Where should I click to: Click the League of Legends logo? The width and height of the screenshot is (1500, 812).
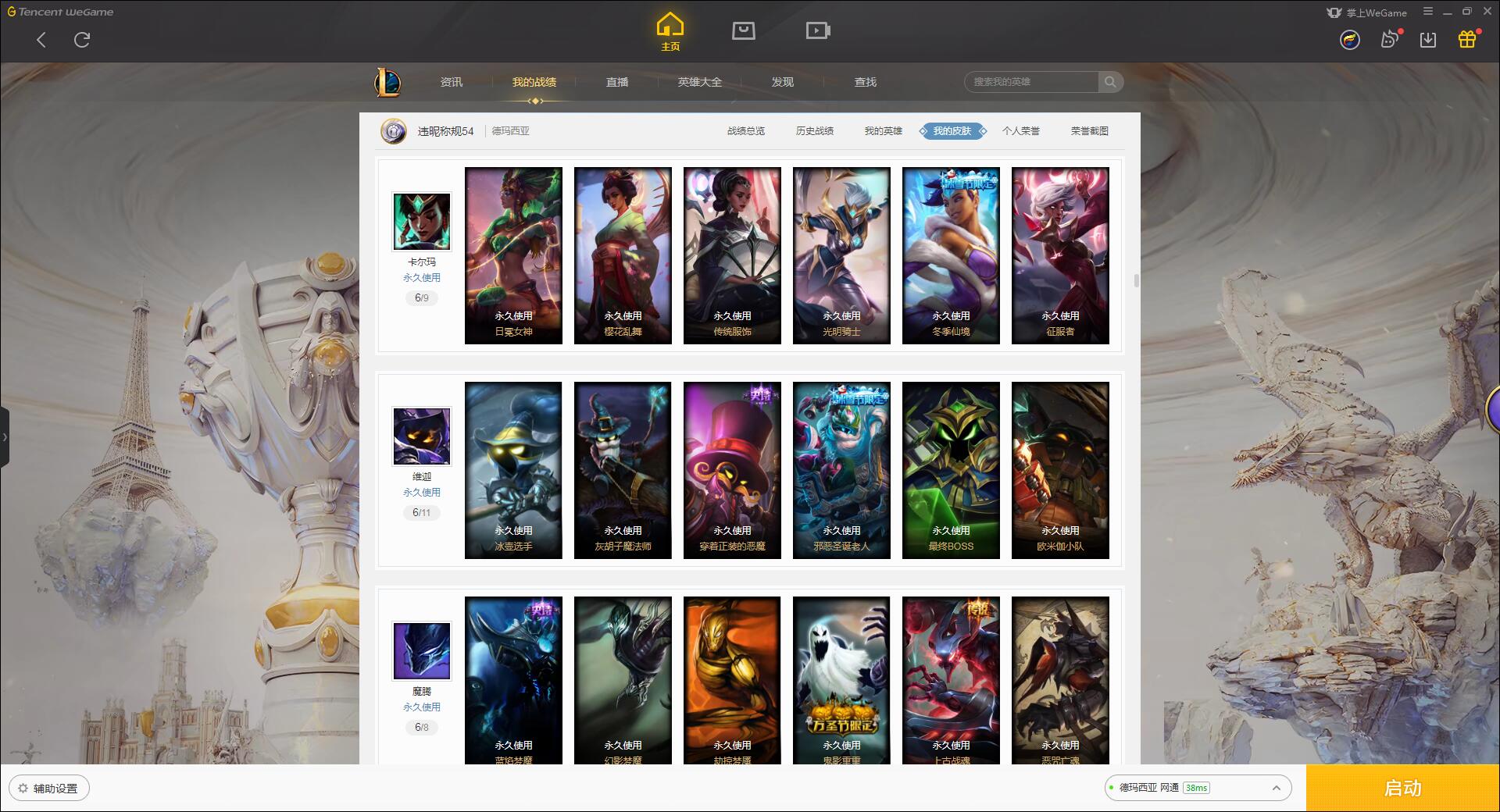[x=387, y=82]
